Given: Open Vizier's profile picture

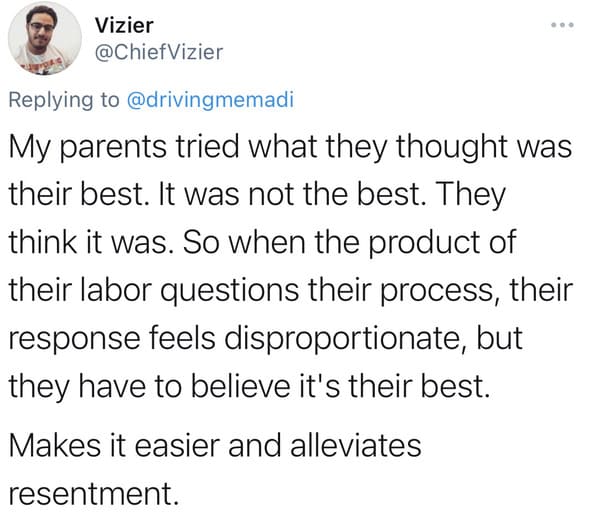Looking at the screenshot, I should tap(45, 38).
